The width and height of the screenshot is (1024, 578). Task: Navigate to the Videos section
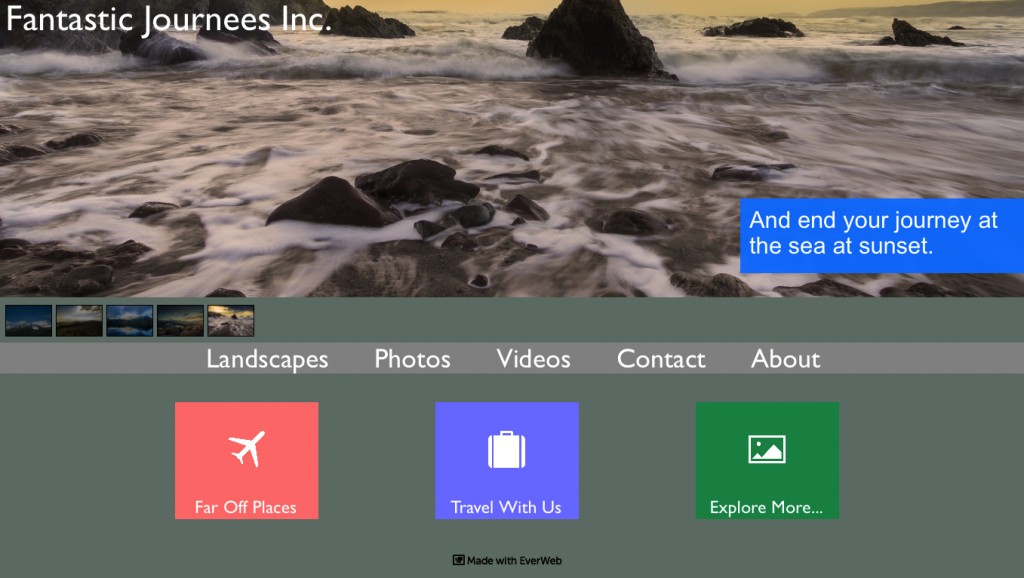tap(533, 359)
